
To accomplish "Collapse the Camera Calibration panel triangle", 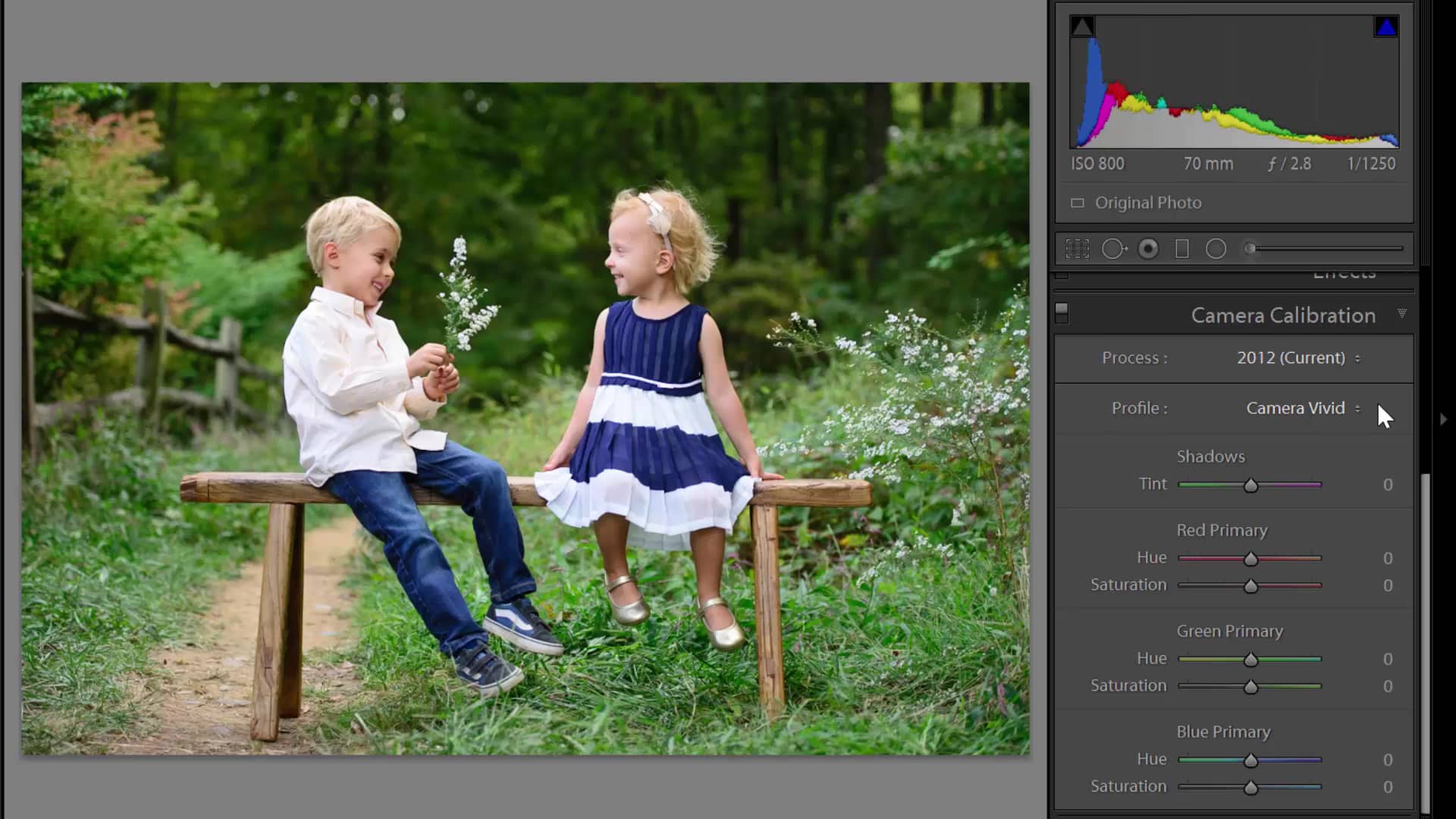I will click(1401, 314).
